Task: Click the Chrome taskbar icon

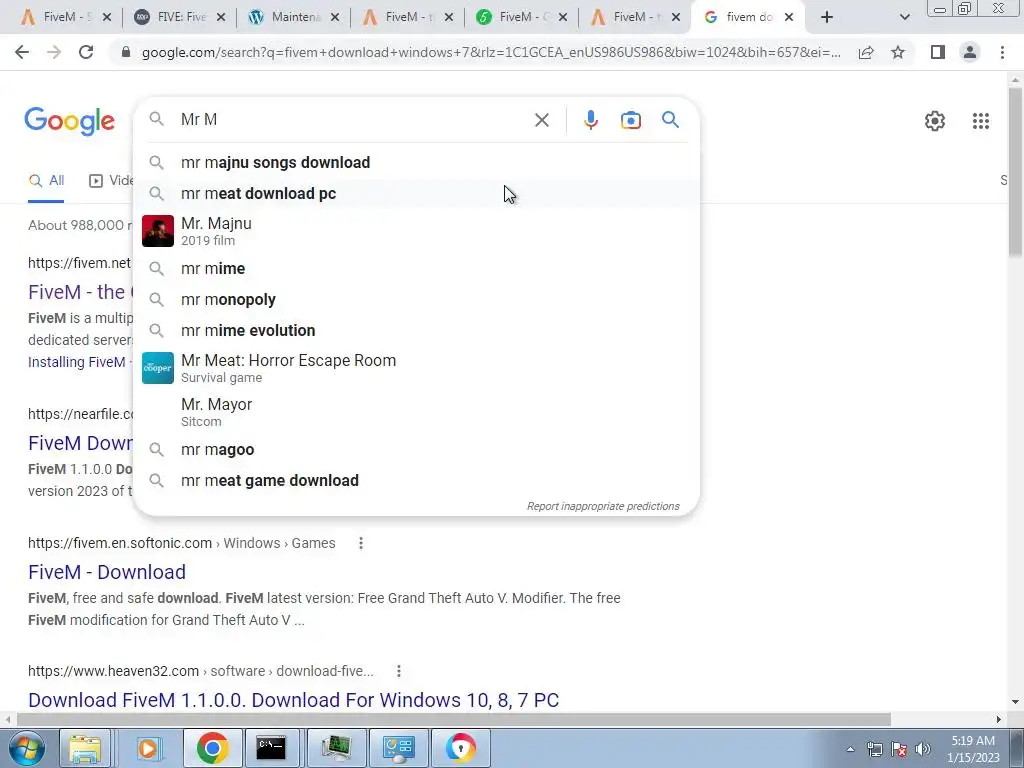Action: (212, 748)
